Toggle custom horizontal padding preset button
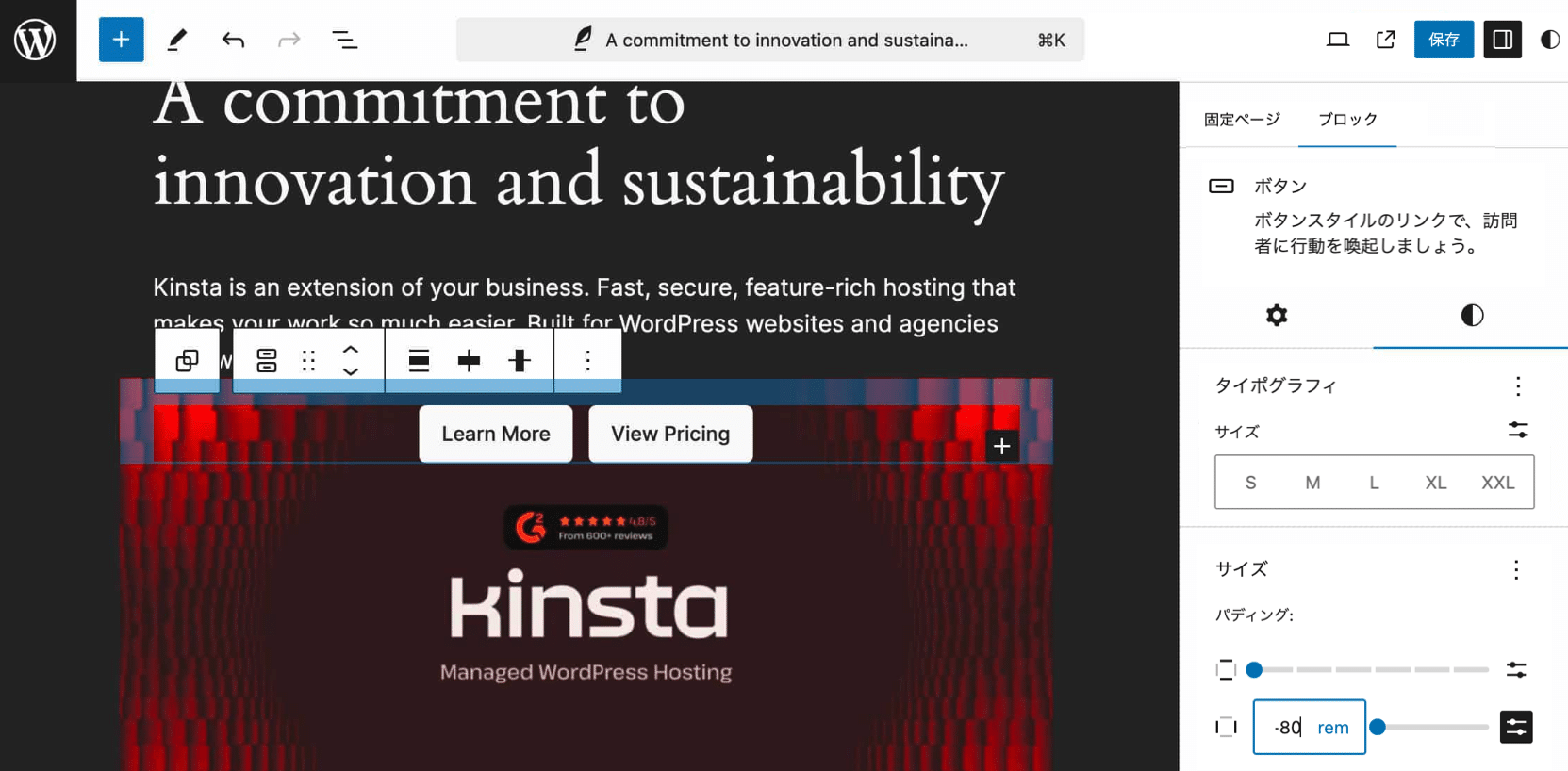This screenshot has height=771, width=1568. pyautogui.click(x=1516, y=727)
